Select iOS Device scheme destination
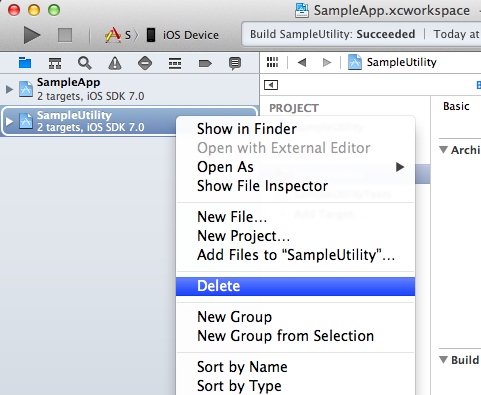 tap(183, 35)
